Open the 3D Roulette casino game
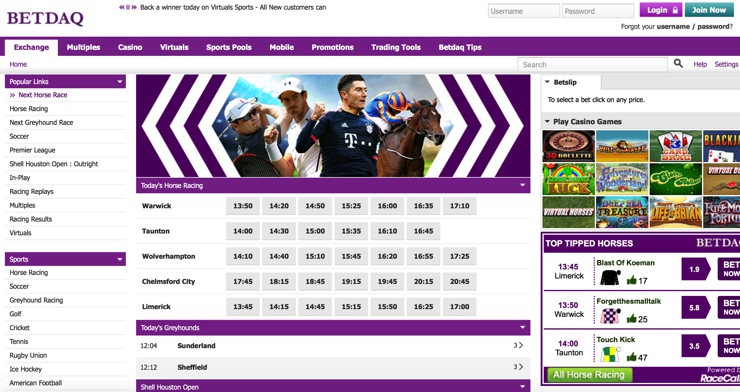 (x=568, y=146)
